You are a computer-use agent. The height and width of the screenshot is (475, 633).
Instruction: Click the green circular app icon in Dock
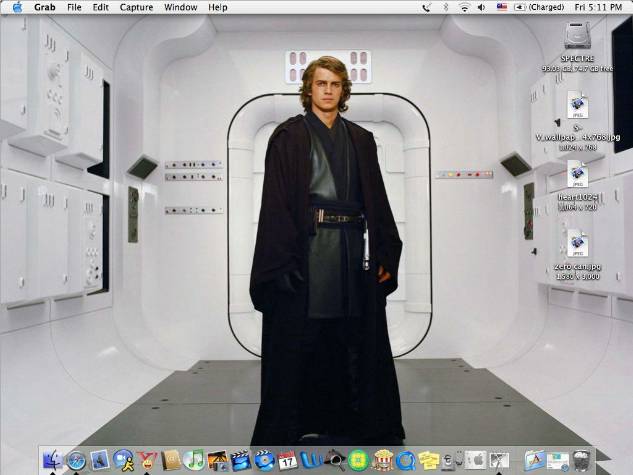coord(358,460)
